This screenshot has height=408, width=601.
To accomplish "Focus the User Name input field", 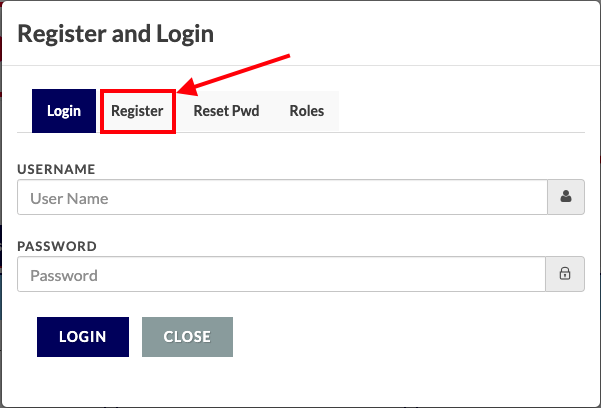I will click(282, 197).
